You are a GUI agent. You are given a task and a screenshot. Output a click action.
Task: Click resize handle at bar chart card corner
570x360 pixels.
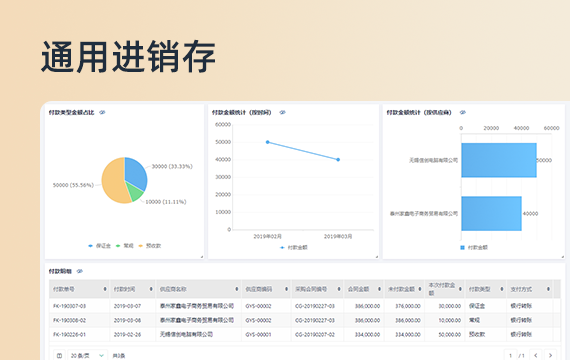[562, 257]
